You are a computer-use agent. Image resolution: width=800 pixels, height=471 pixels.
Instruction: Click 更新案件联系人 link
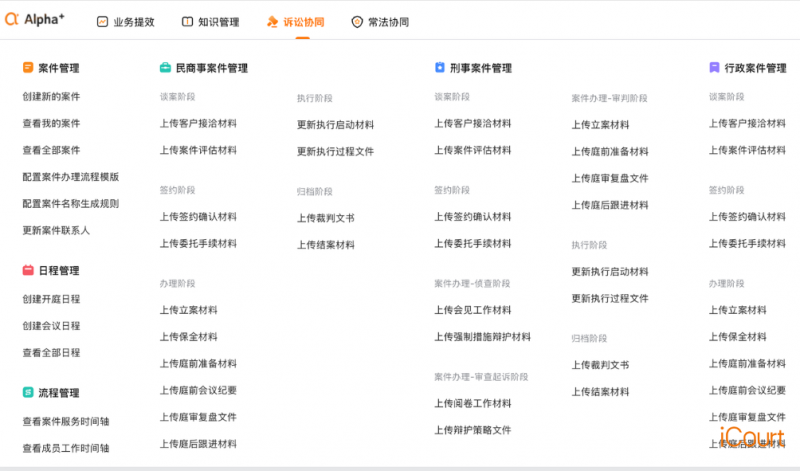point(56,230)
